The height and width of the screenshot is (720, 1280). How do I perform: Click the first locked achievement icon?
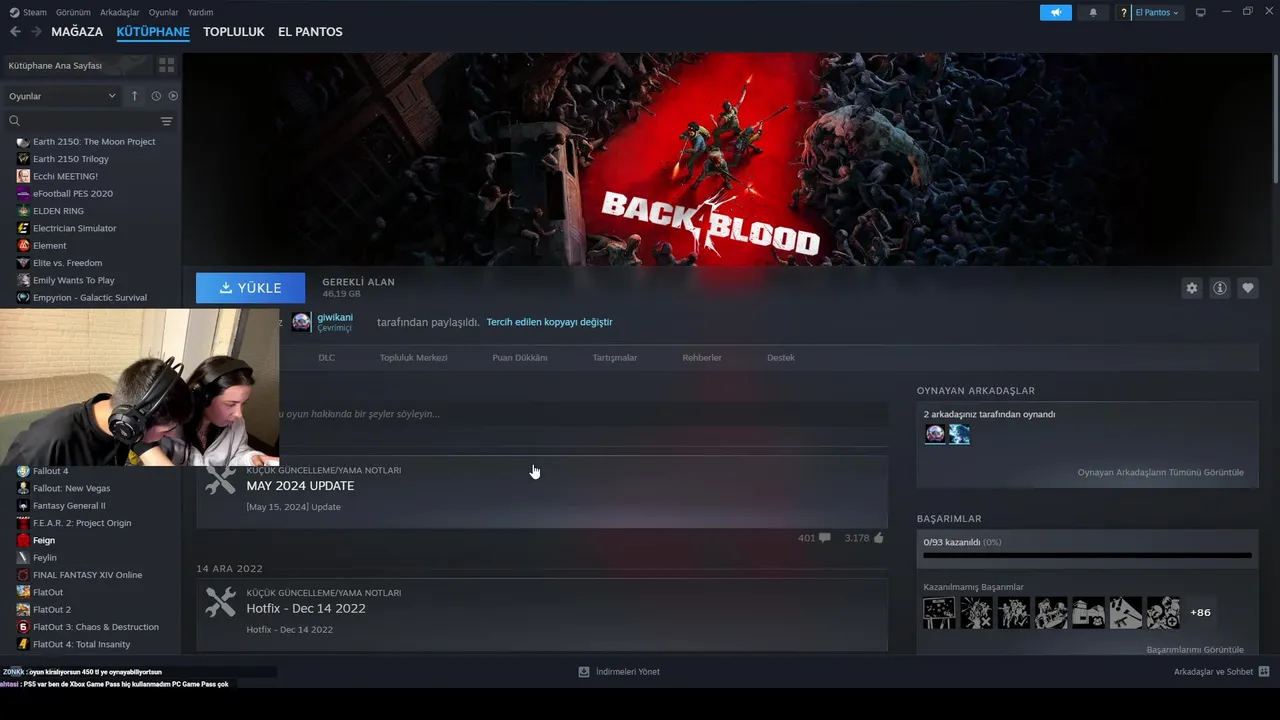(x=939, y=612)
